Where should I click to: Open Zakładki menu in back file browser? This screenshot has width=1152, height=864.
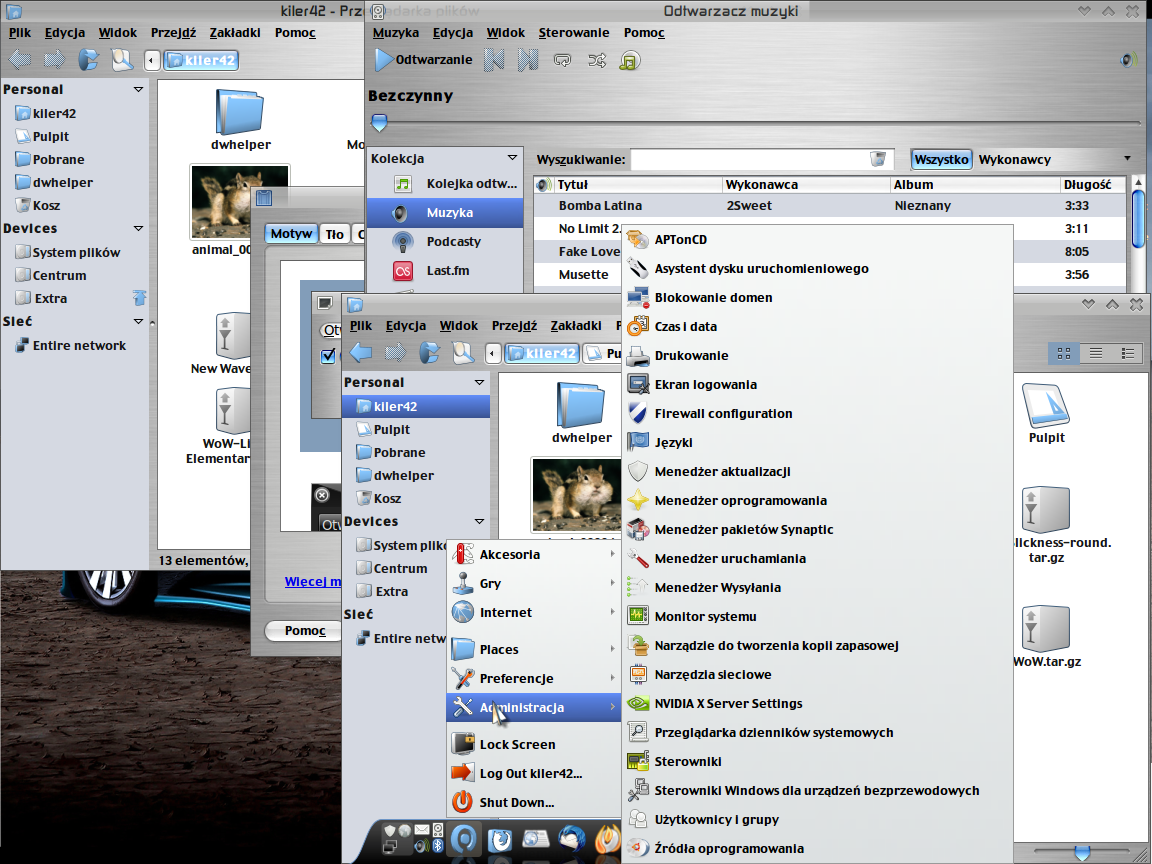click(235, 33)
